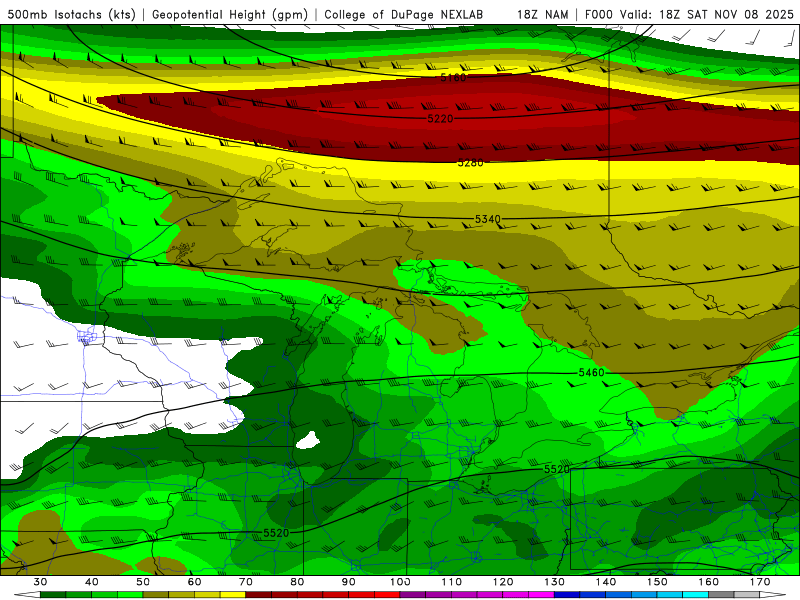Click the 170 knot legend label

[x=760, y=582]
